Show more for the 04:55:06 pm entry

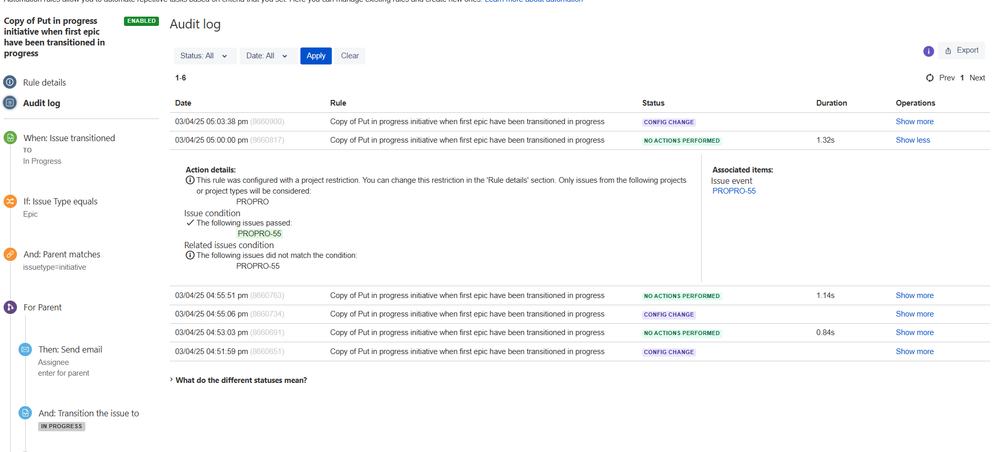pos(914,314)
